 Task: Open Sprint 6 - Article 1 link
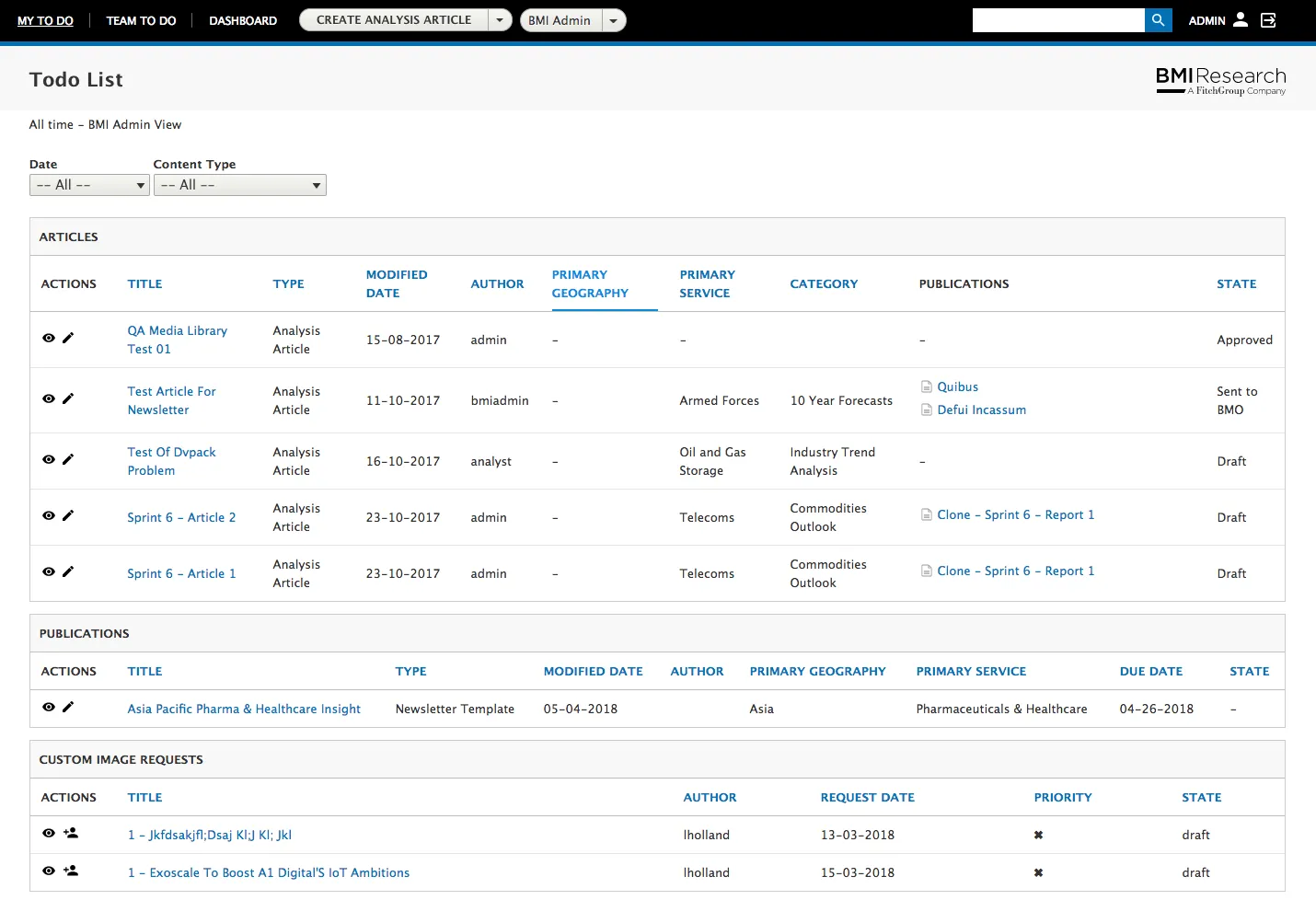pos(181,574)
